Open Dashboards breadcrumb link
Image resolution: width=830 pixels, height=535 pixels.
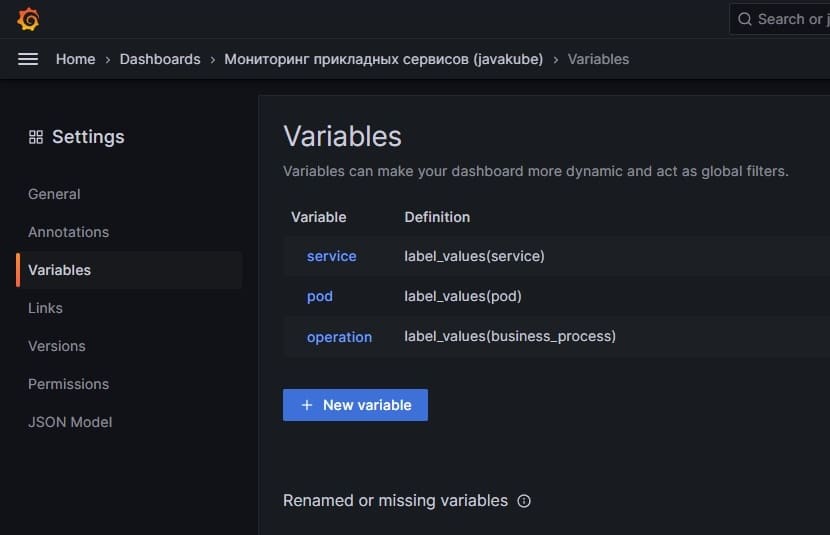pos(160,59)
